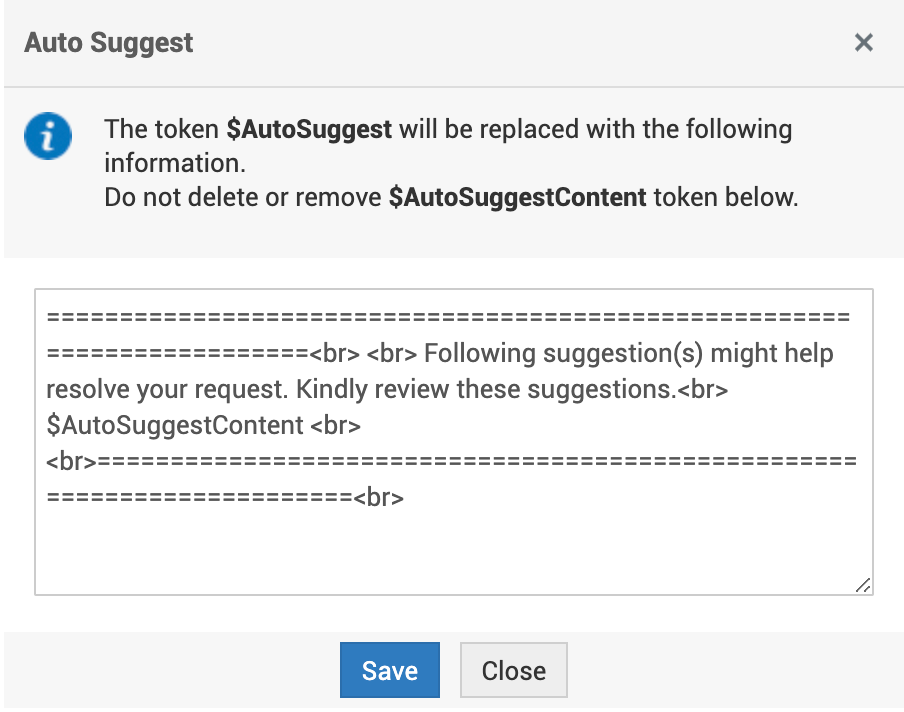The image size is (904, 712).
Task: Click the blue information icon
Action: tap(48, 137)
